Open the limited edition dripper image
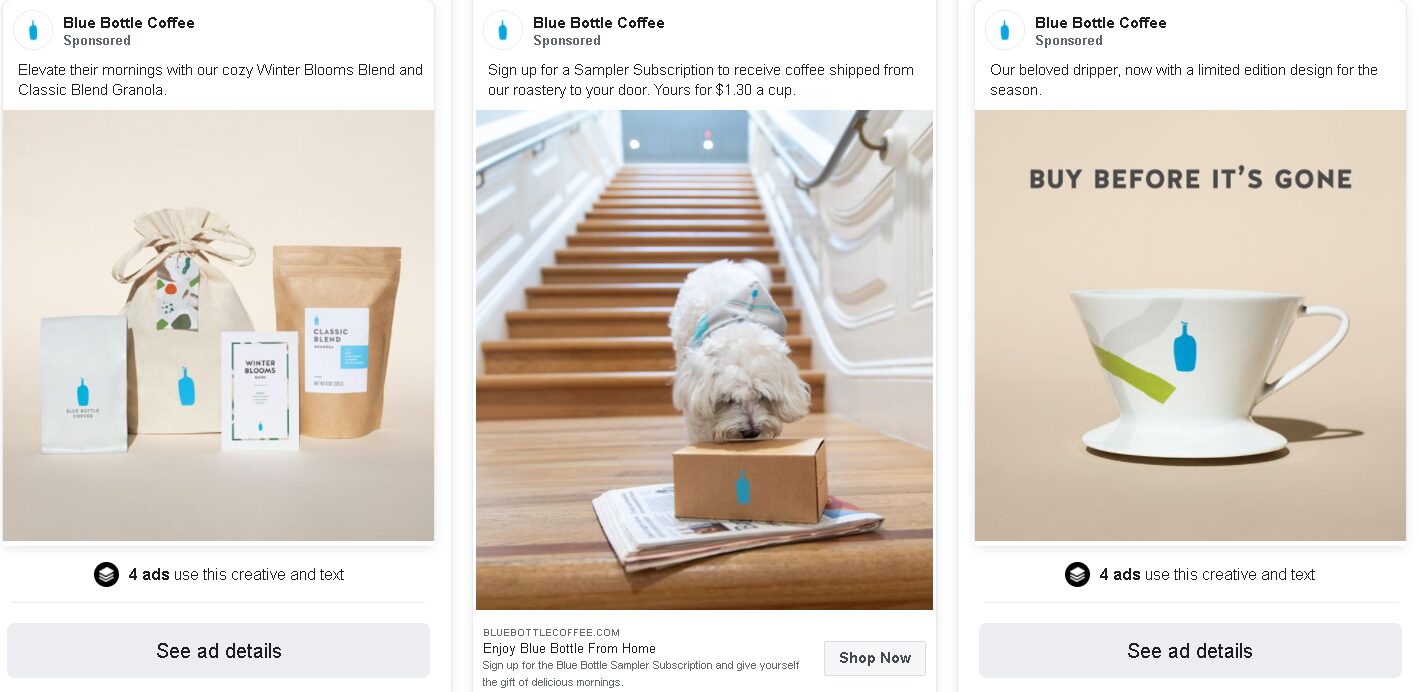This screenshot has width=1419, height=692. [1190, 325]
